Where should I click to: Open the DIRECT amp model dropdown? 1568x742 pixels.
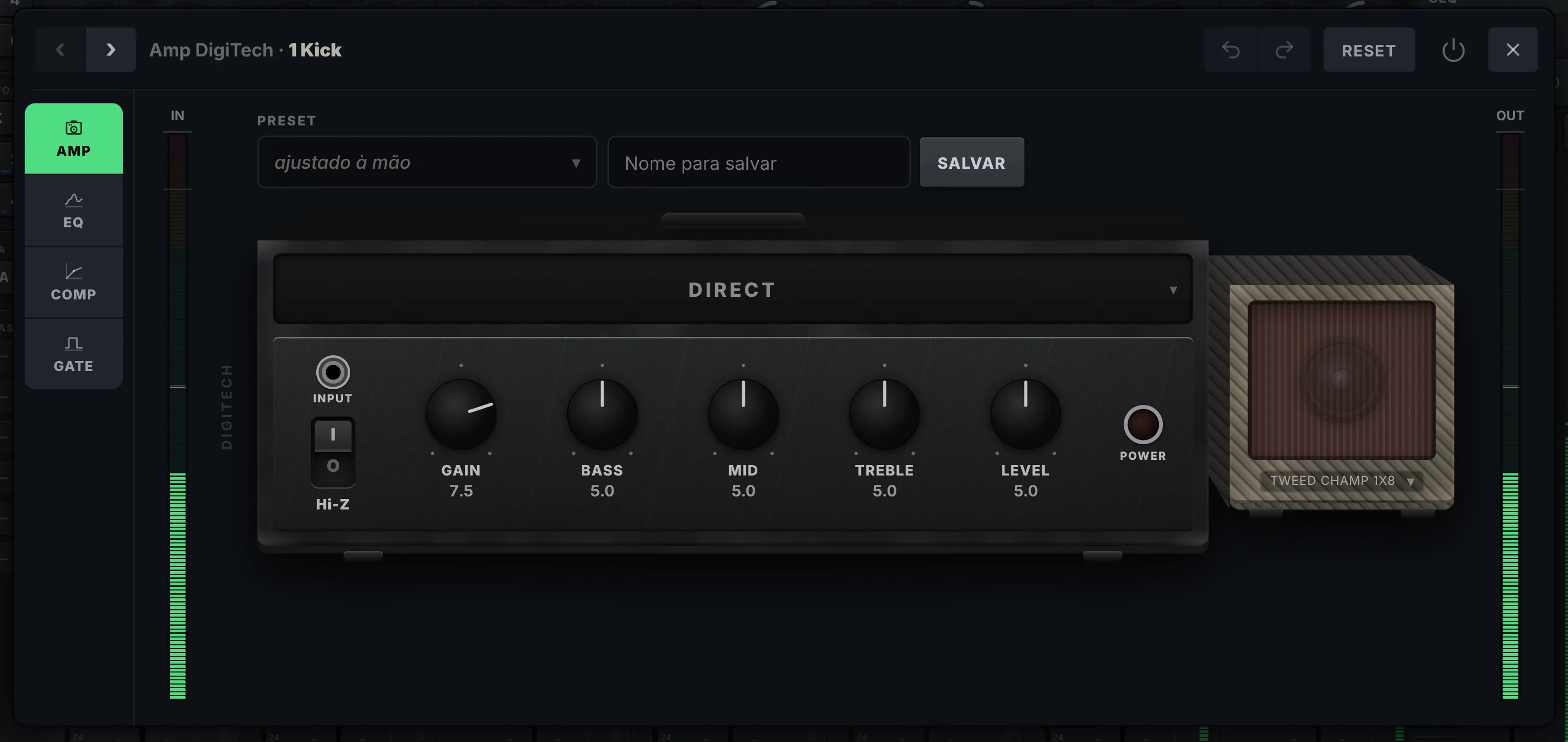tap(732, 289)
